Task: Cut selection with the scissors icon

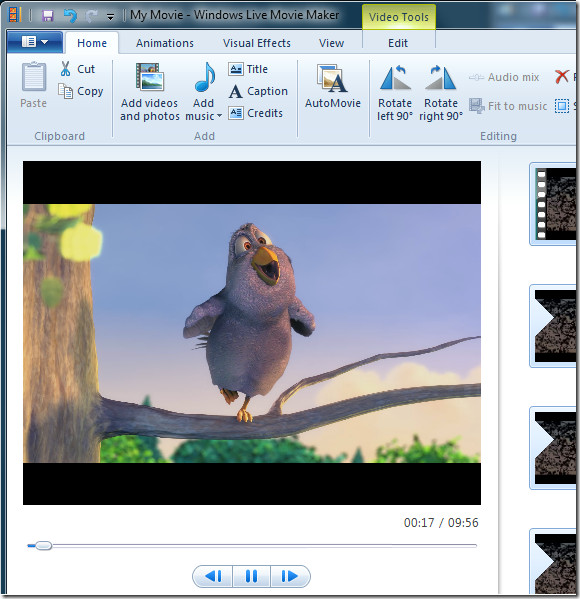Action: click(65, 69)
